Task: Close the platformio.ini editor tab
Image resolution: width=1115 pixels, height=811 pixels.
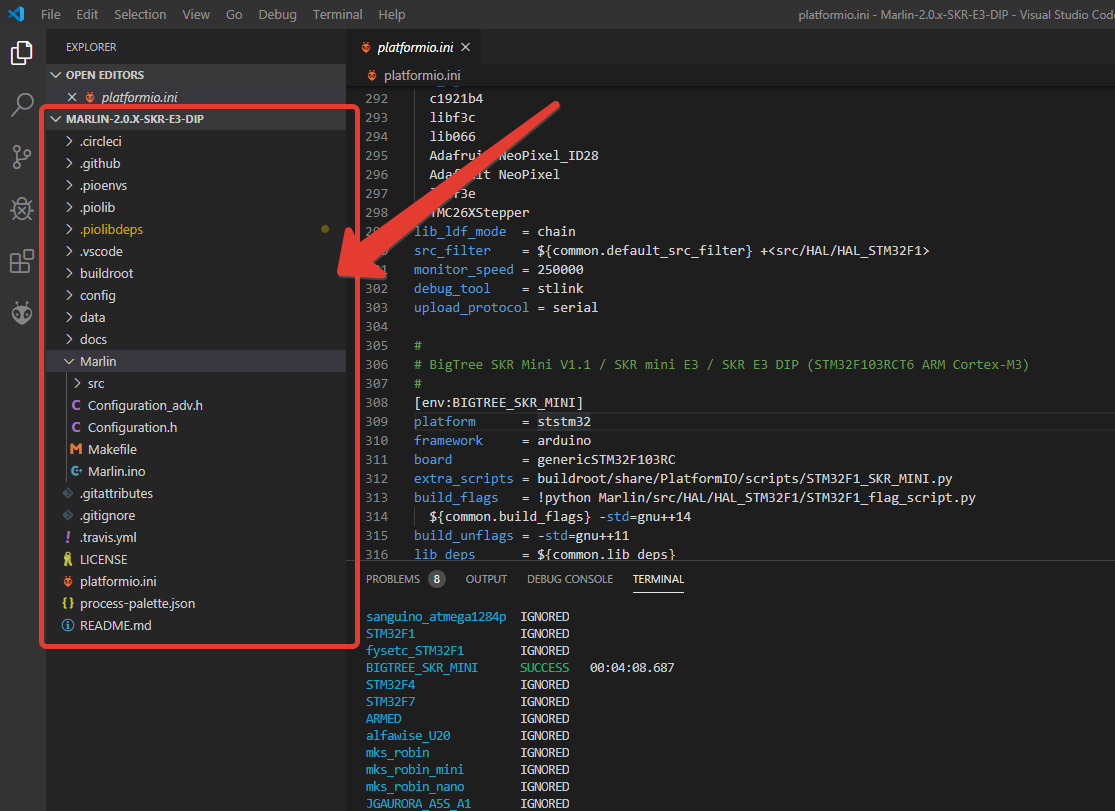Action: [465, 47]
